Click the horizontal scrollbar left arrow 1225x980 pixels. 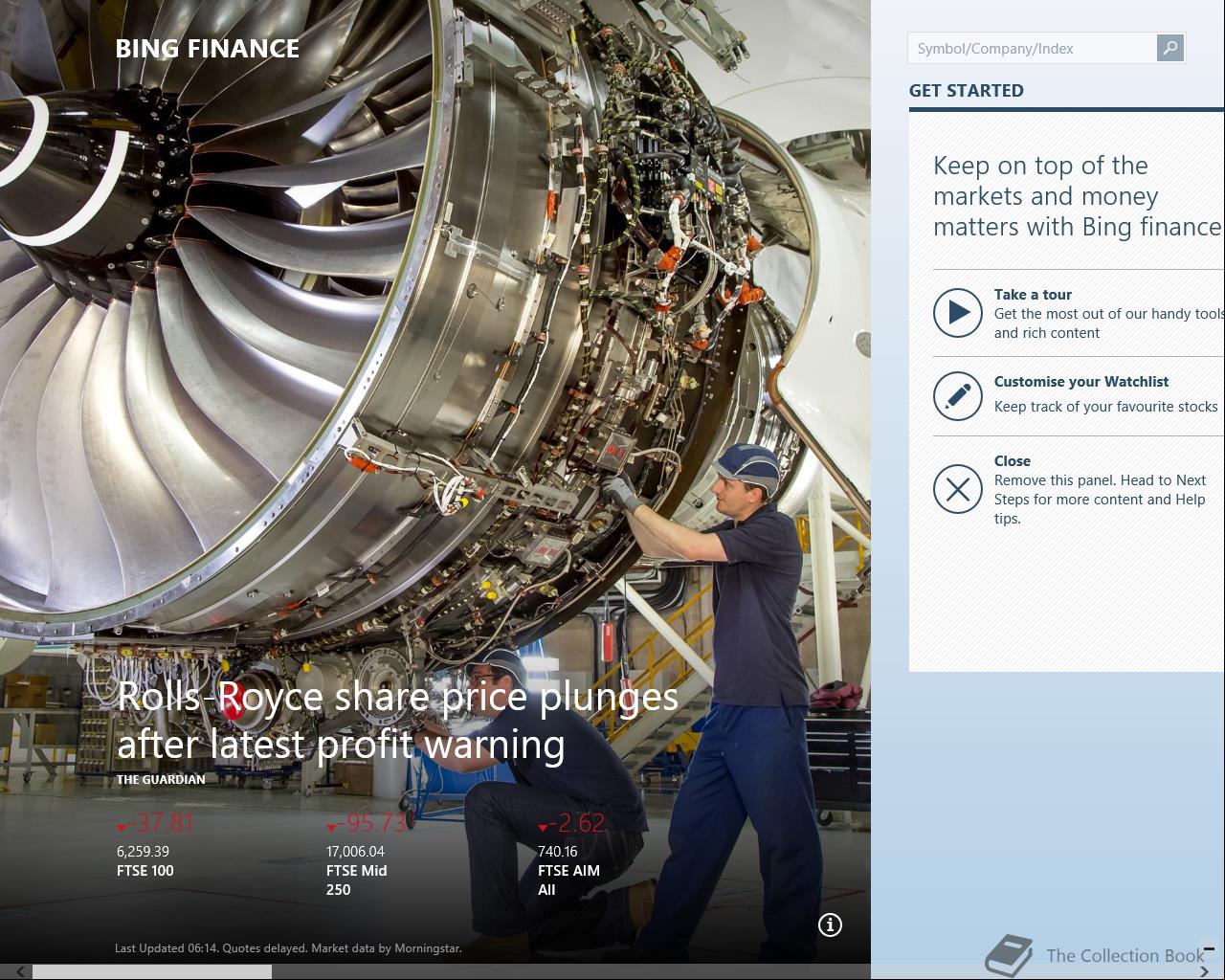(19, 972)
